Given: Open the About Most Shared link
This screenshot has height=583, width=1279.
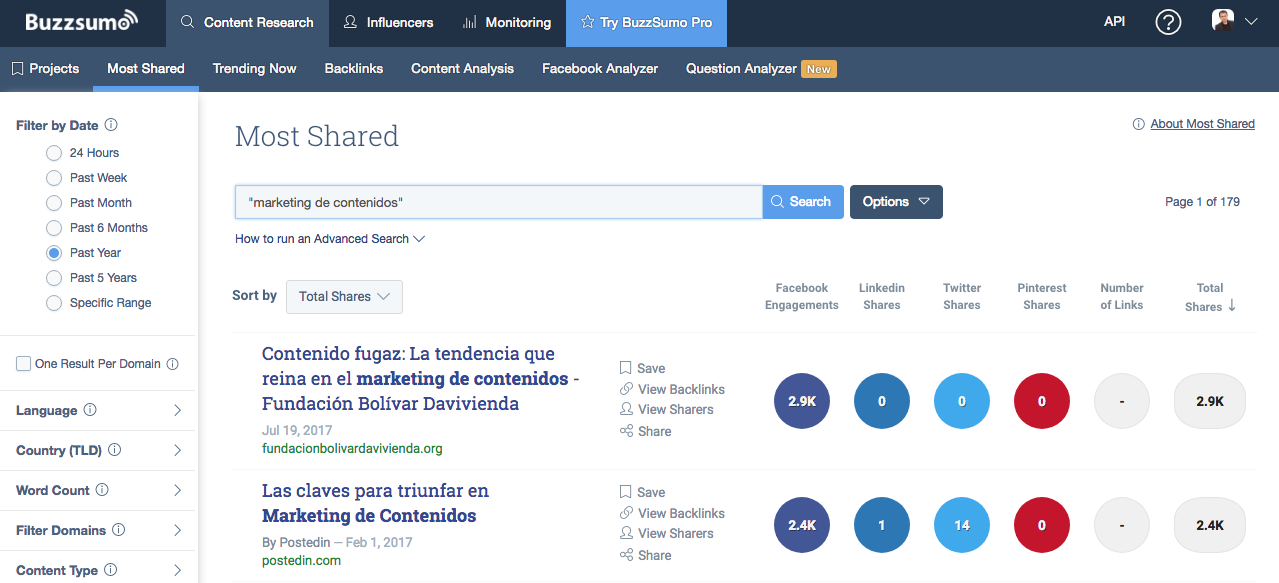Looking at the screenshot, I should 1202,124.
